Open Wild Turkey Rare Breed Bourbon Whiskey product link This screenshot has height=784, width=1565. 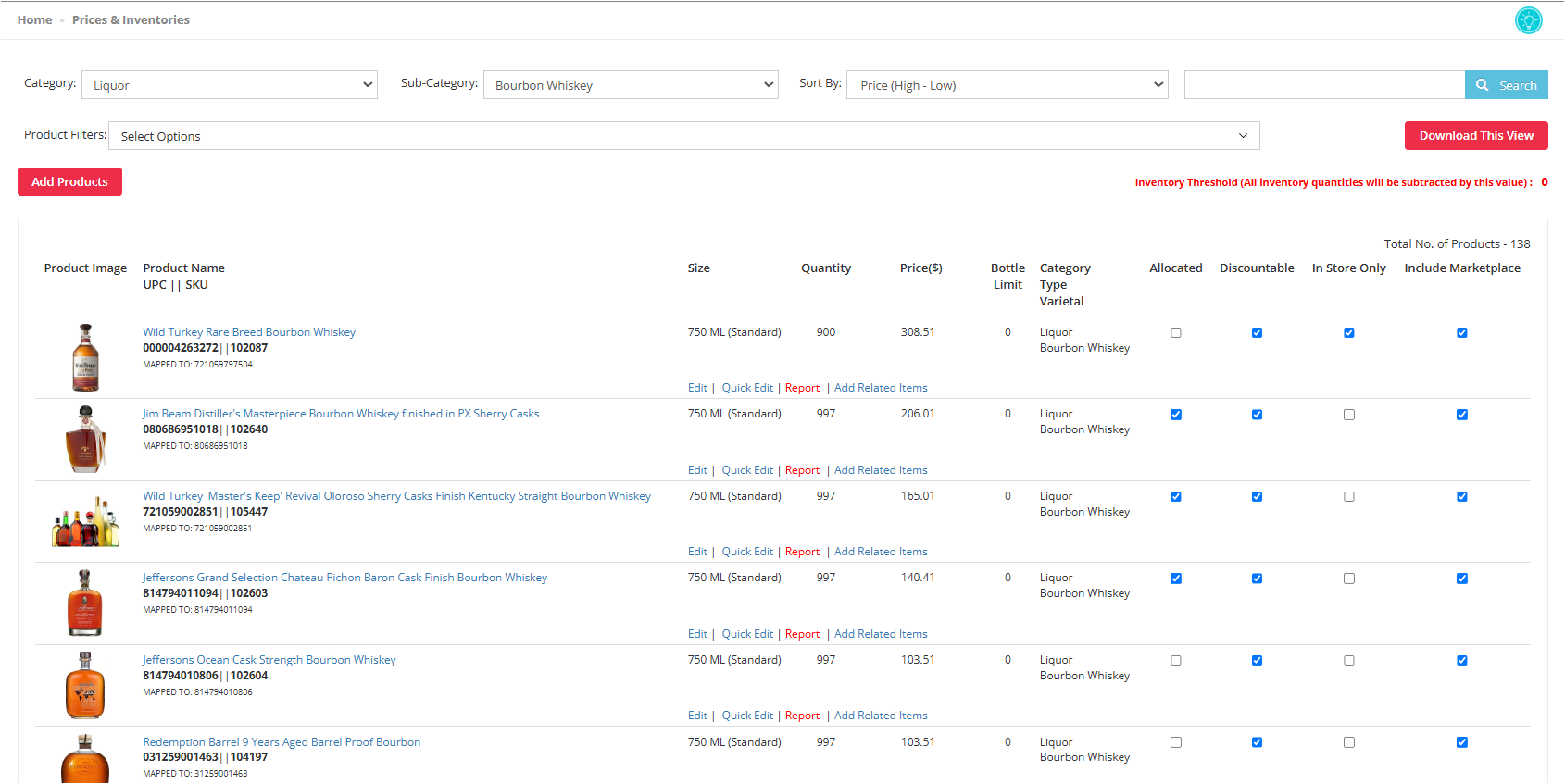tap(249, 332)
